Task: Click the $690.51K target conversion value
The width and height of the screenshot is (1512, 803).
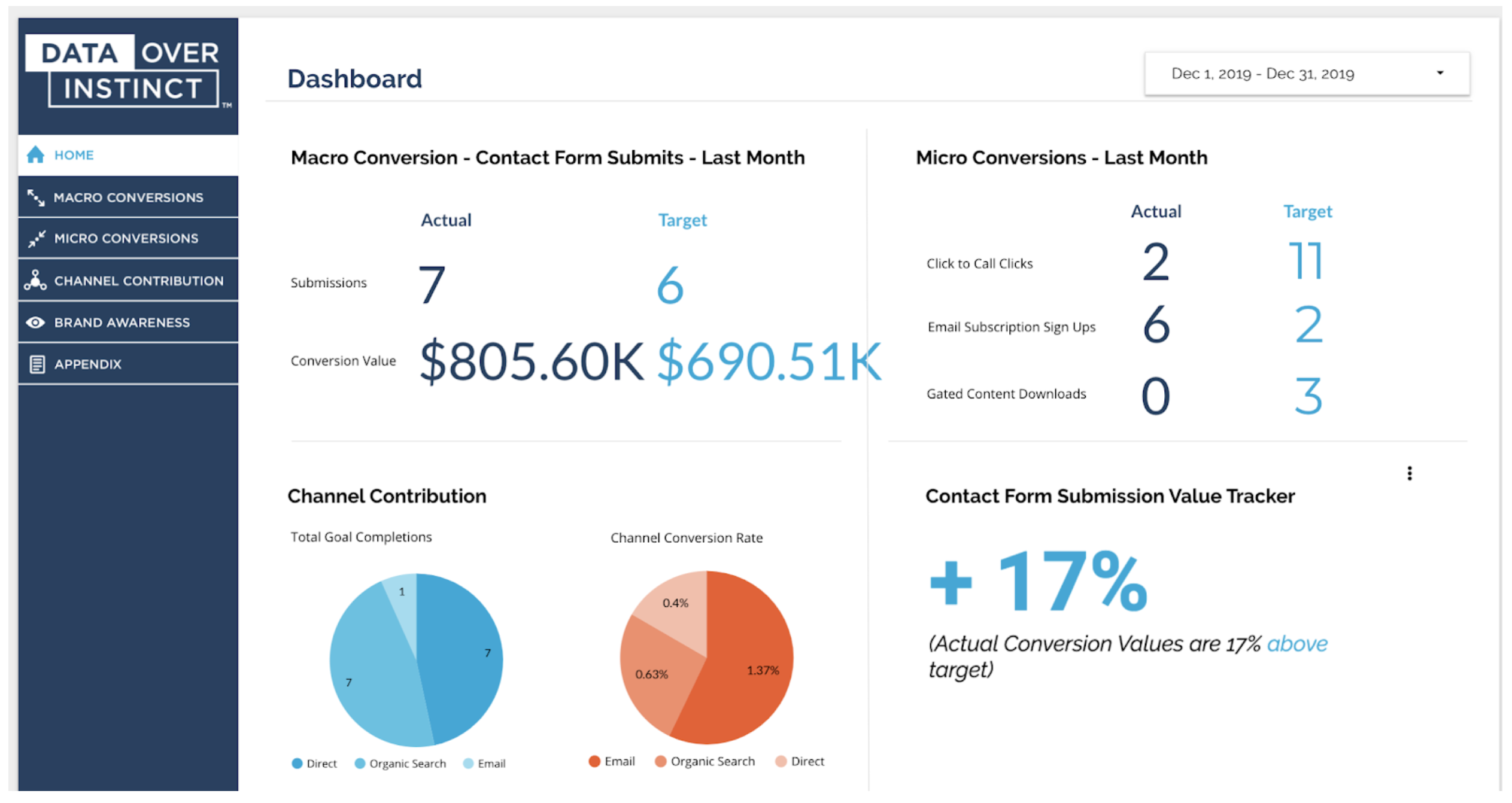Action: pyautogui.click(x=769, y=361)
